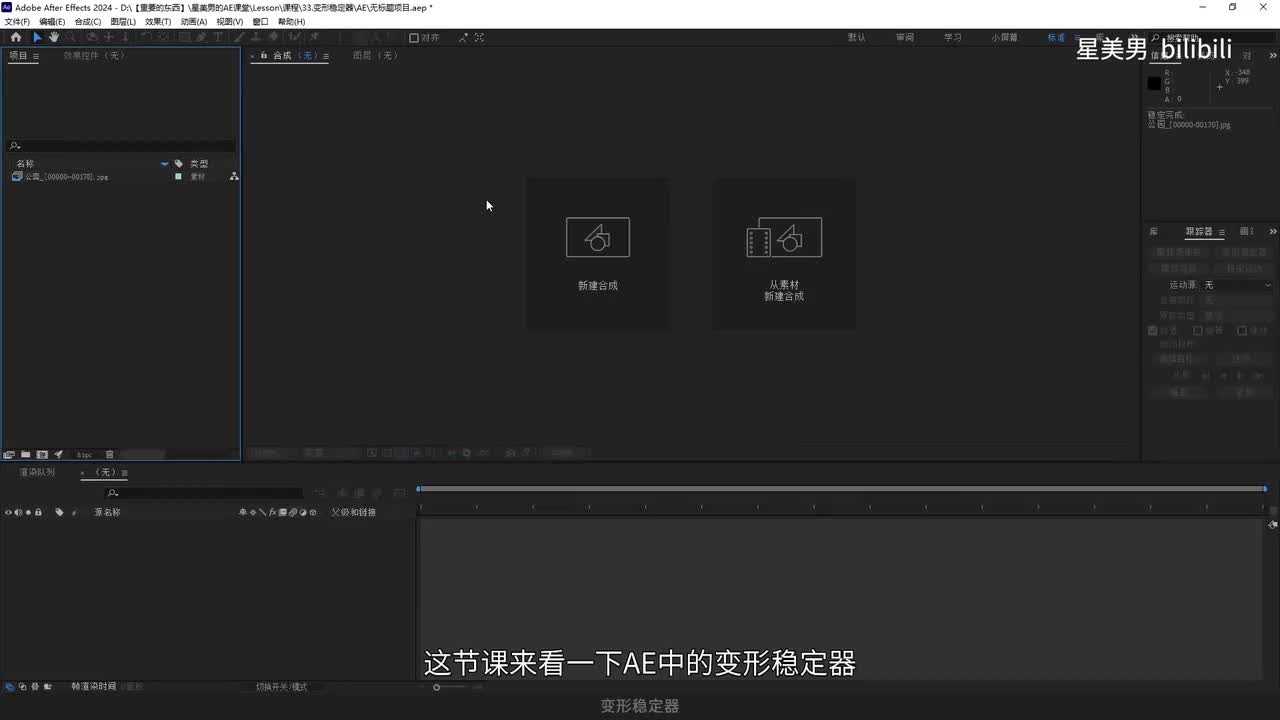Screen dimensions: 1280x720
Task: Toggle the rotation checkbox in tracker panel
Action: coord(1197,331)
